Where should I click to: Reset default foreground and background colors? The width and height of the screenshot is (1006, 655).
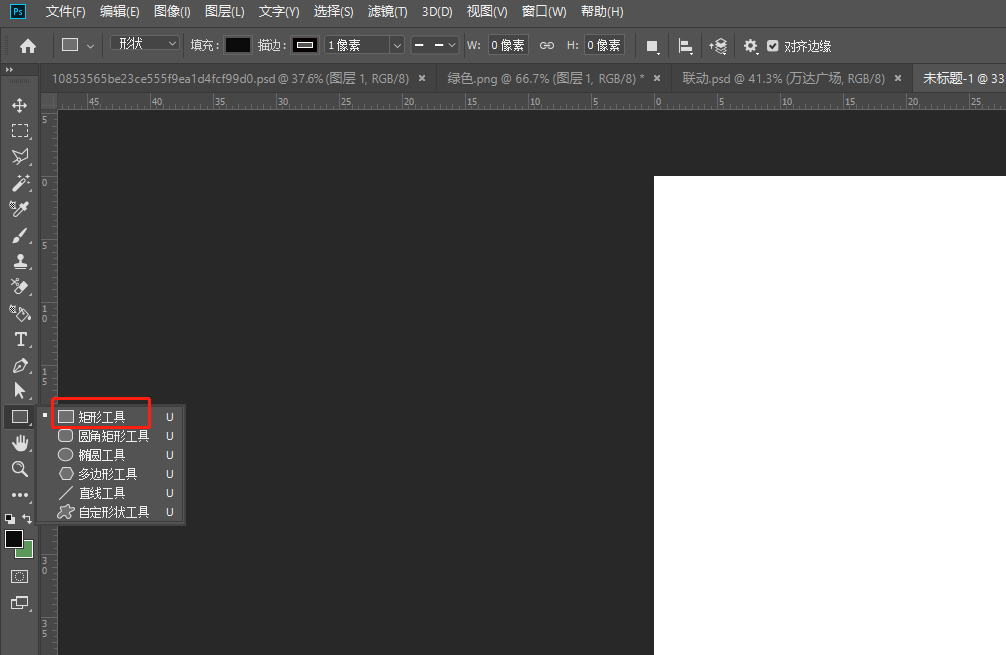pos(10,518)
